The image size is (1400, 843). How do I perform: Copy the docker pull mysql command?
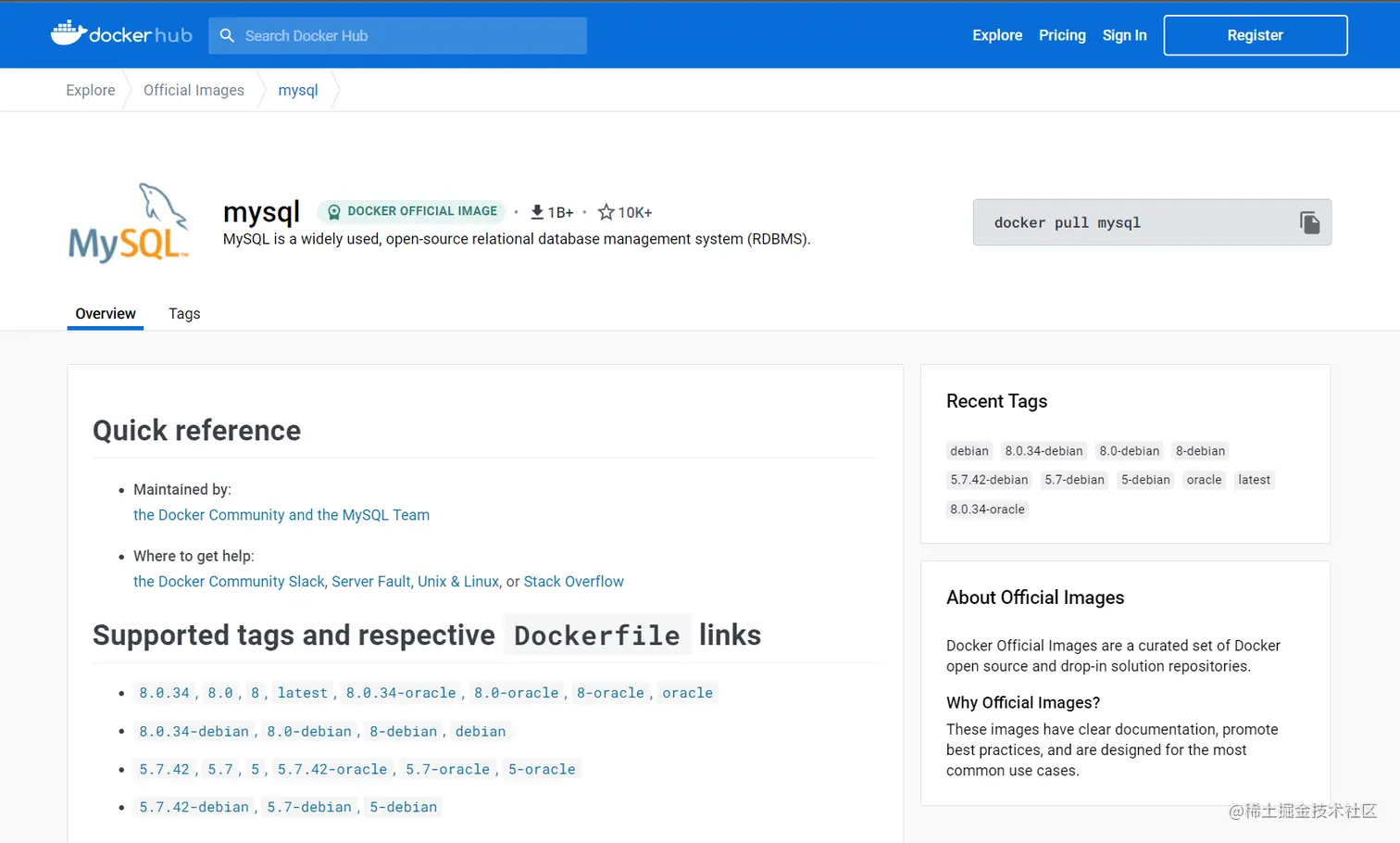[x=1309, y=222]
